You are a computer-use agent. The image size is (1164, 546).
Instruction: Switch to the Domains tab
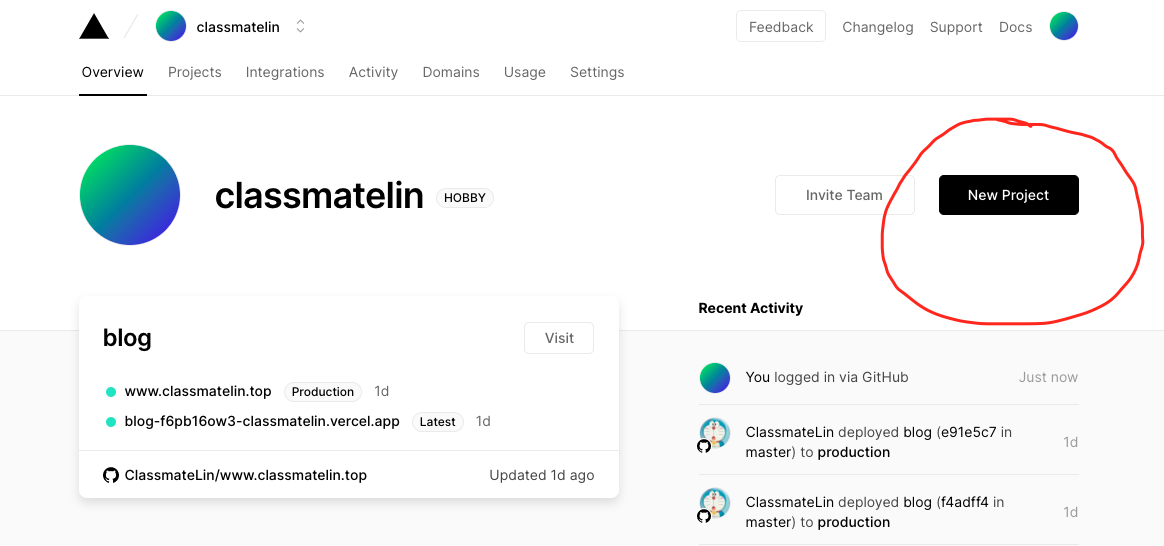[x=451, y=72]
